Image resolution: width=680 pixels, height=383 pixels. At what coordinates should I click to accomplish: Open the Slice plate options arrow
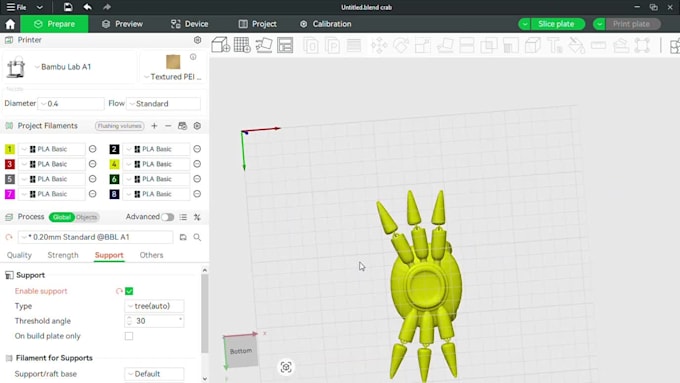[x=524, y=24]
